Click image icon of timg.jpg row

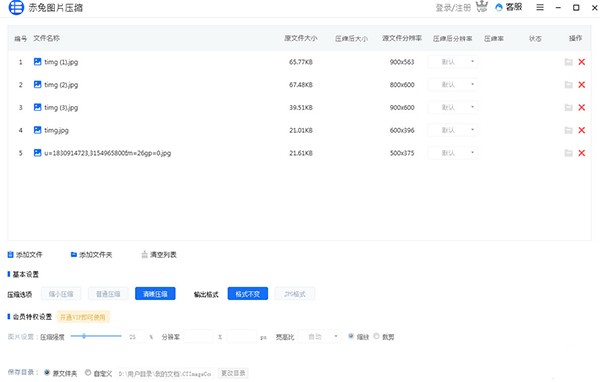38,130
